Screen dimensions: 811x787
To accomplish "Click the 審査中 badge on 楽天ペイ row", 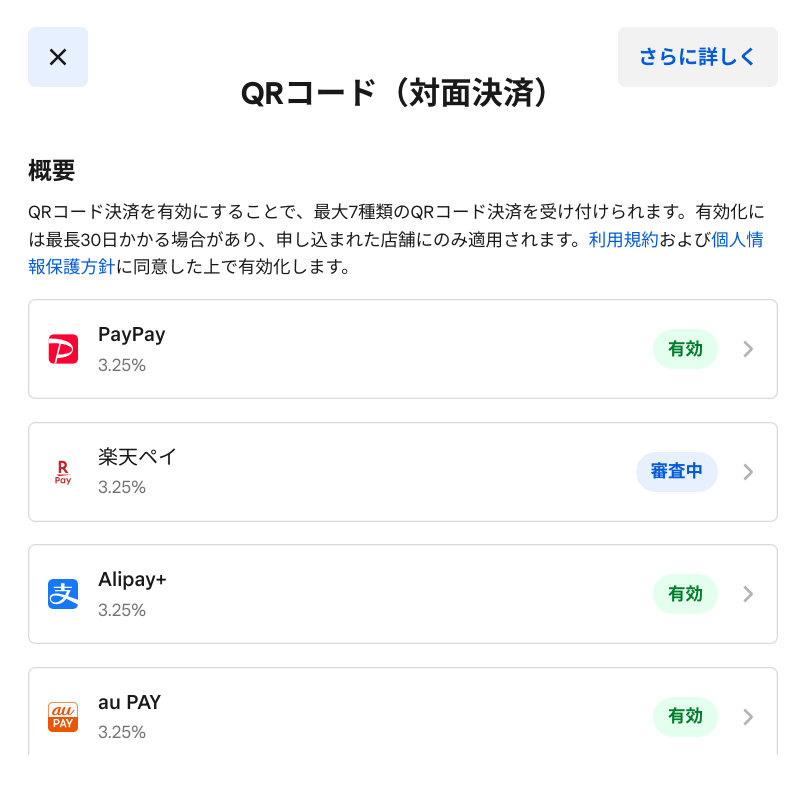I will (x=677, y=472).
